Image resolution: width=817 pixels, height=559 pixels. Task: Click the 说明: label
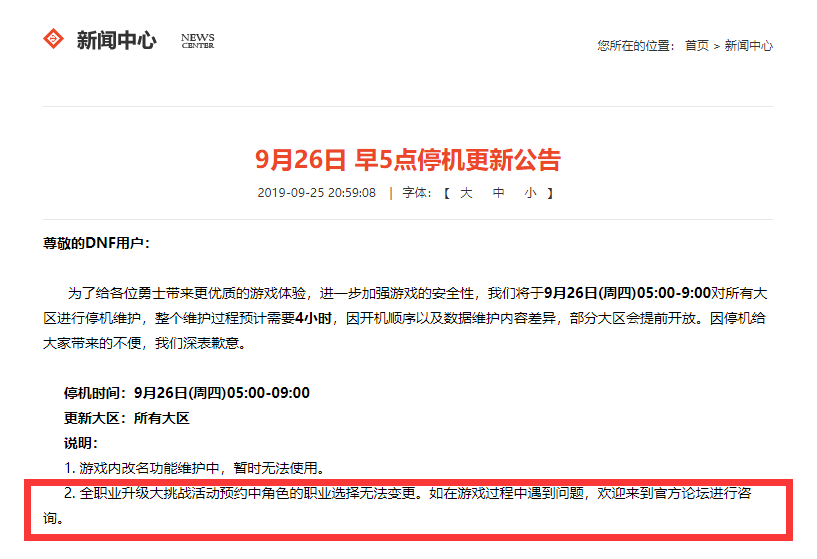[81, 443]
